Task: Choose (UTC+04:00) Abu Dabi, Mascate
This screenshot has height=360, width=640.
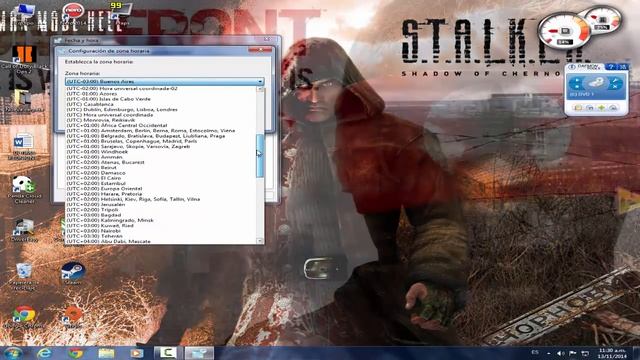Action: [108, 242]
